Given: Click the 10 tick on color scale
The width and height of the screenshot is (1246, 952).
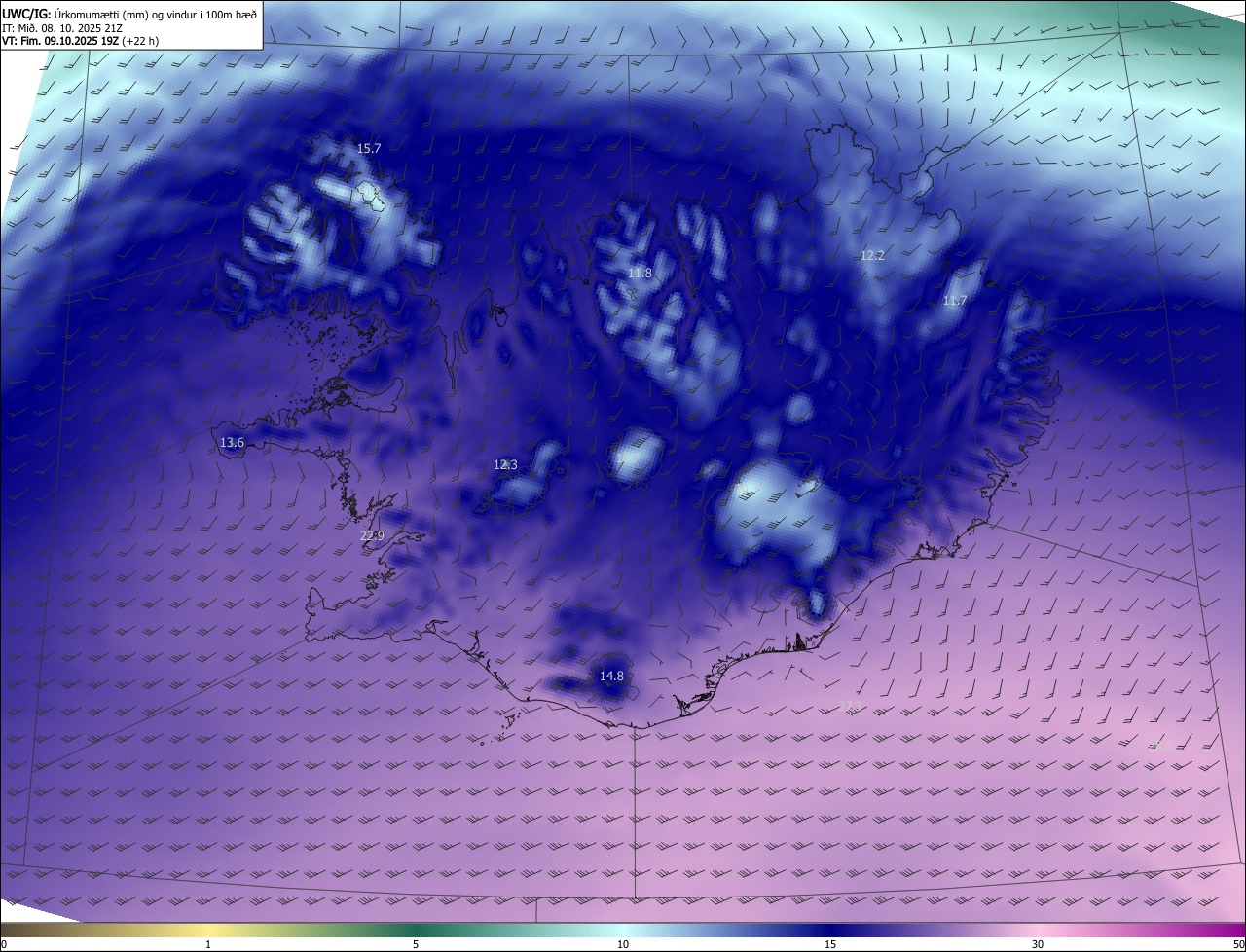Looking at the screenshot, I should click(623, 944).
